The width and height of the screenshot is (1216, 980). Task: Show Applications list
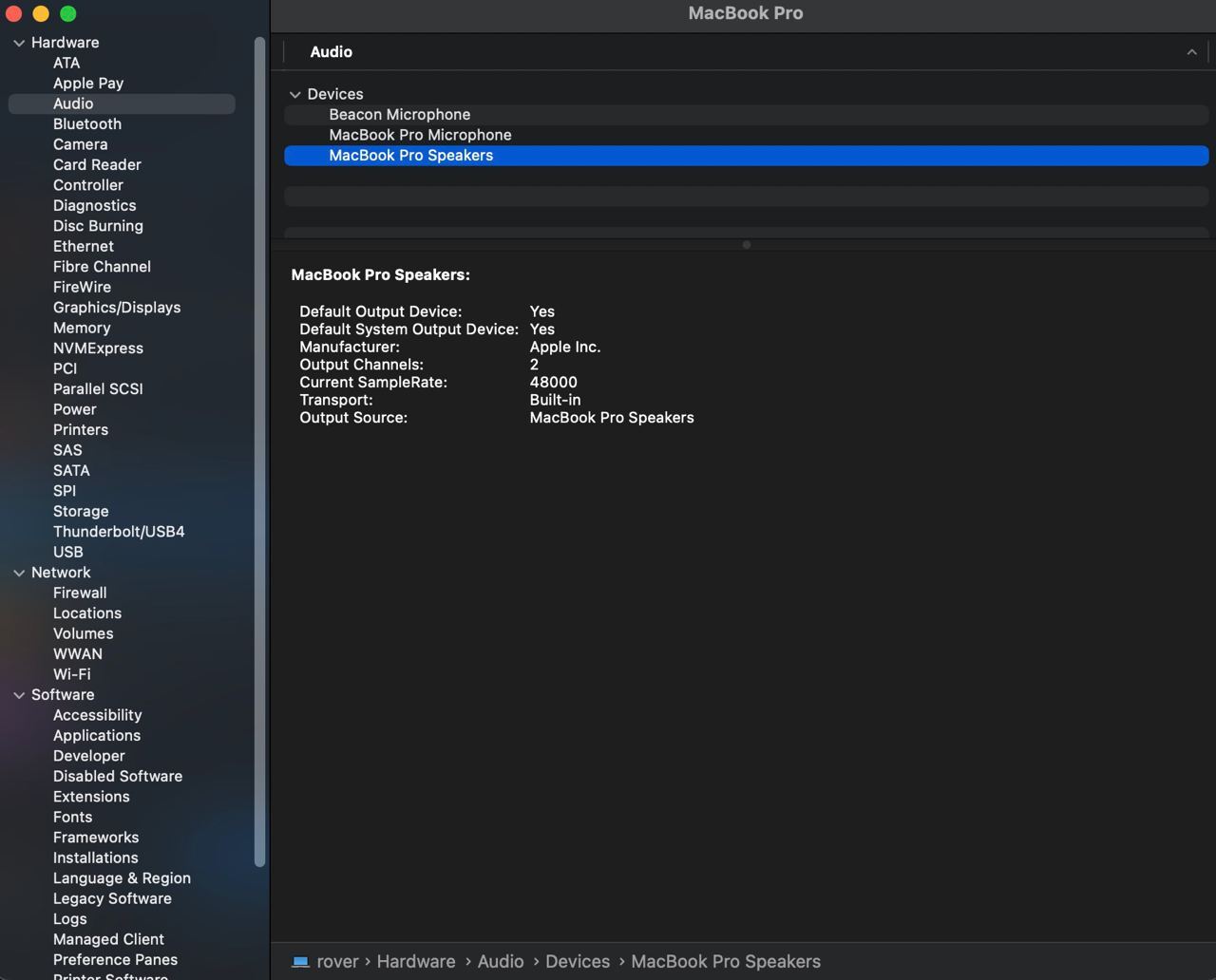pyautogui.click(x=97, y=736)
